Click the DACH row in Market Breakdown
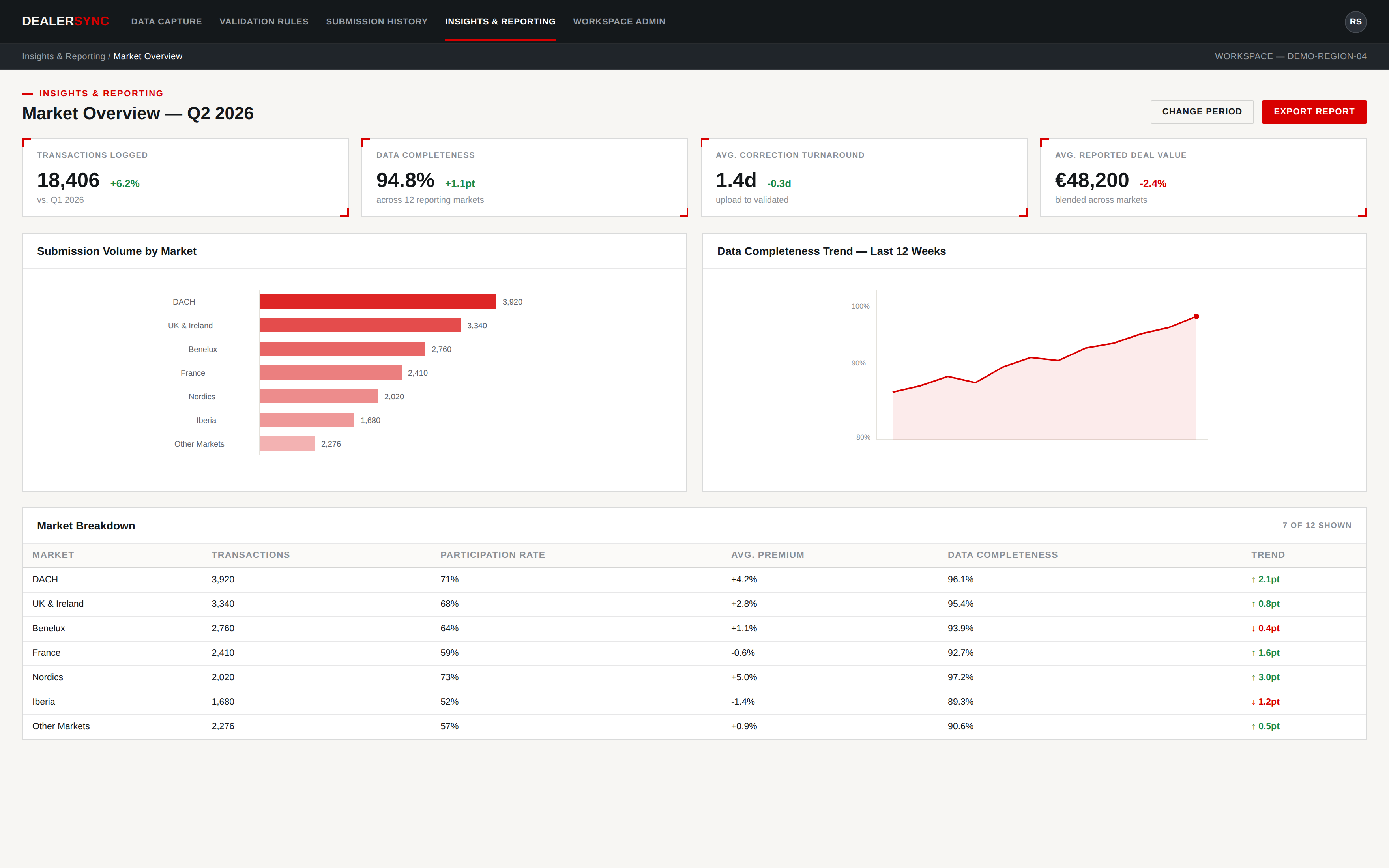Image resolution: width=1389 pixels, height=868 pixels. (x=694, y=579)
